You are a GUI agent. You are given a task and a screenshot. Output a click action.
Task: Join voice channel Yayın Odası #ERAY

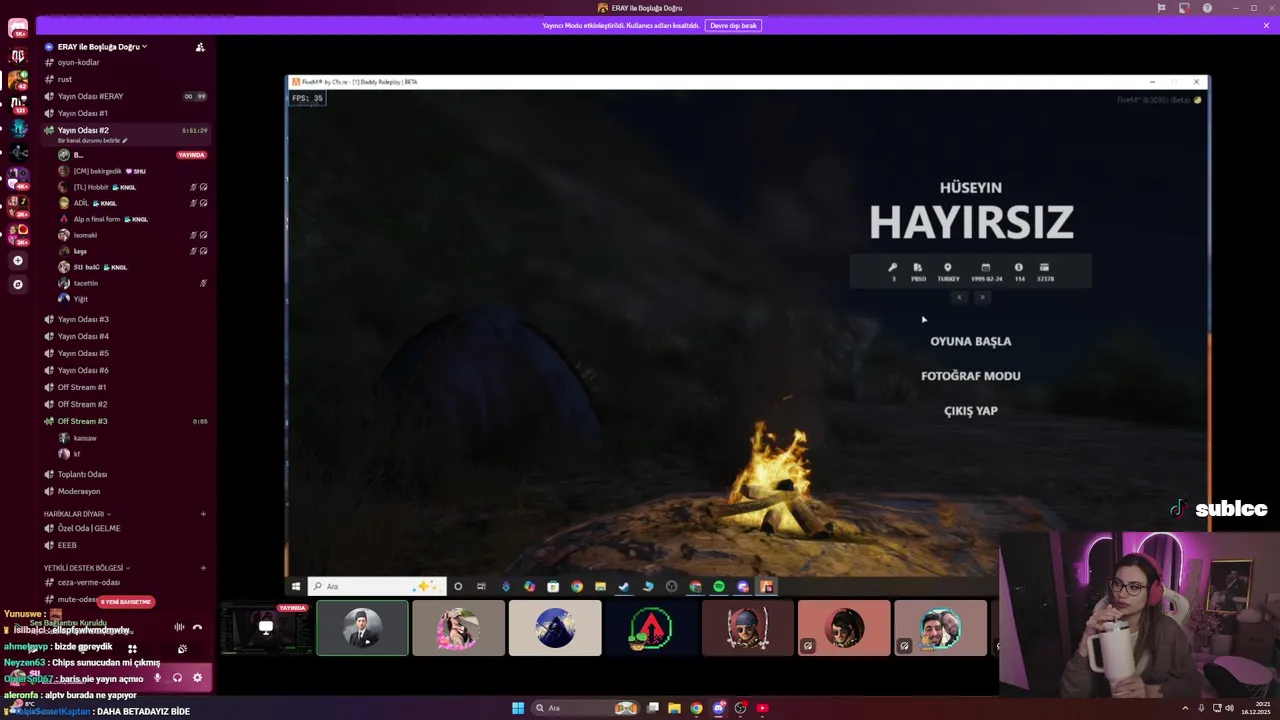[124, 96]
